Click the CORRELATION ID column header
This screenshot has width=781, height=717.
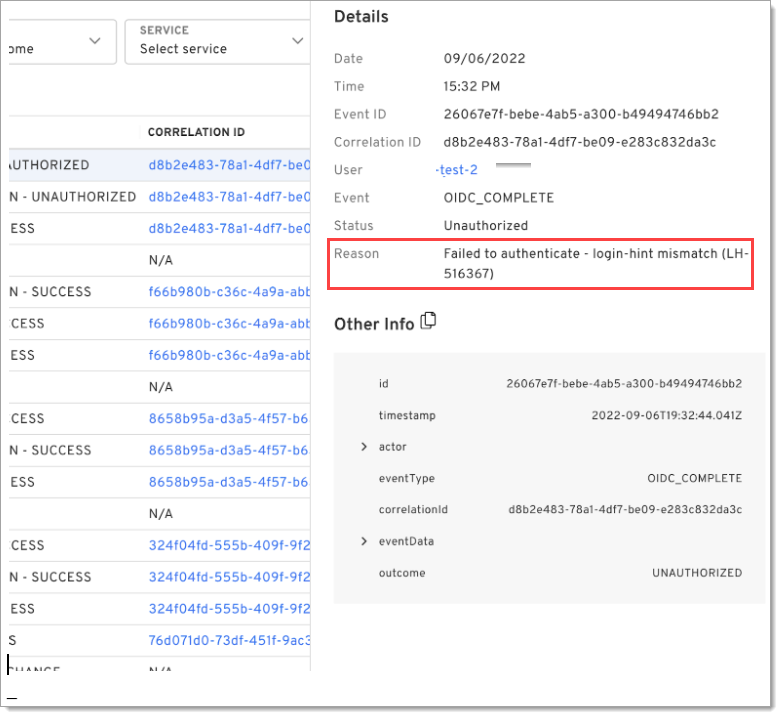coord(196,132)
